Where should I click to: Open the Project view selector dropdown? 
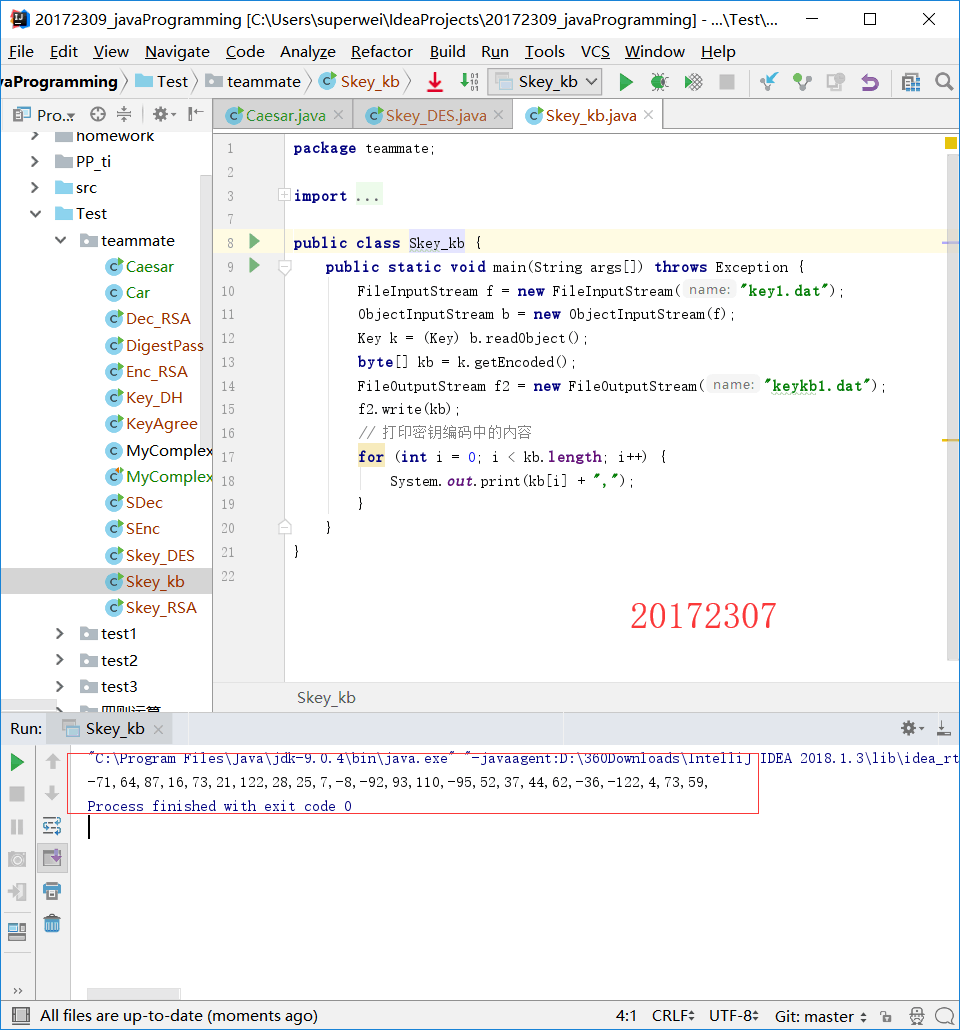(43, 115)
